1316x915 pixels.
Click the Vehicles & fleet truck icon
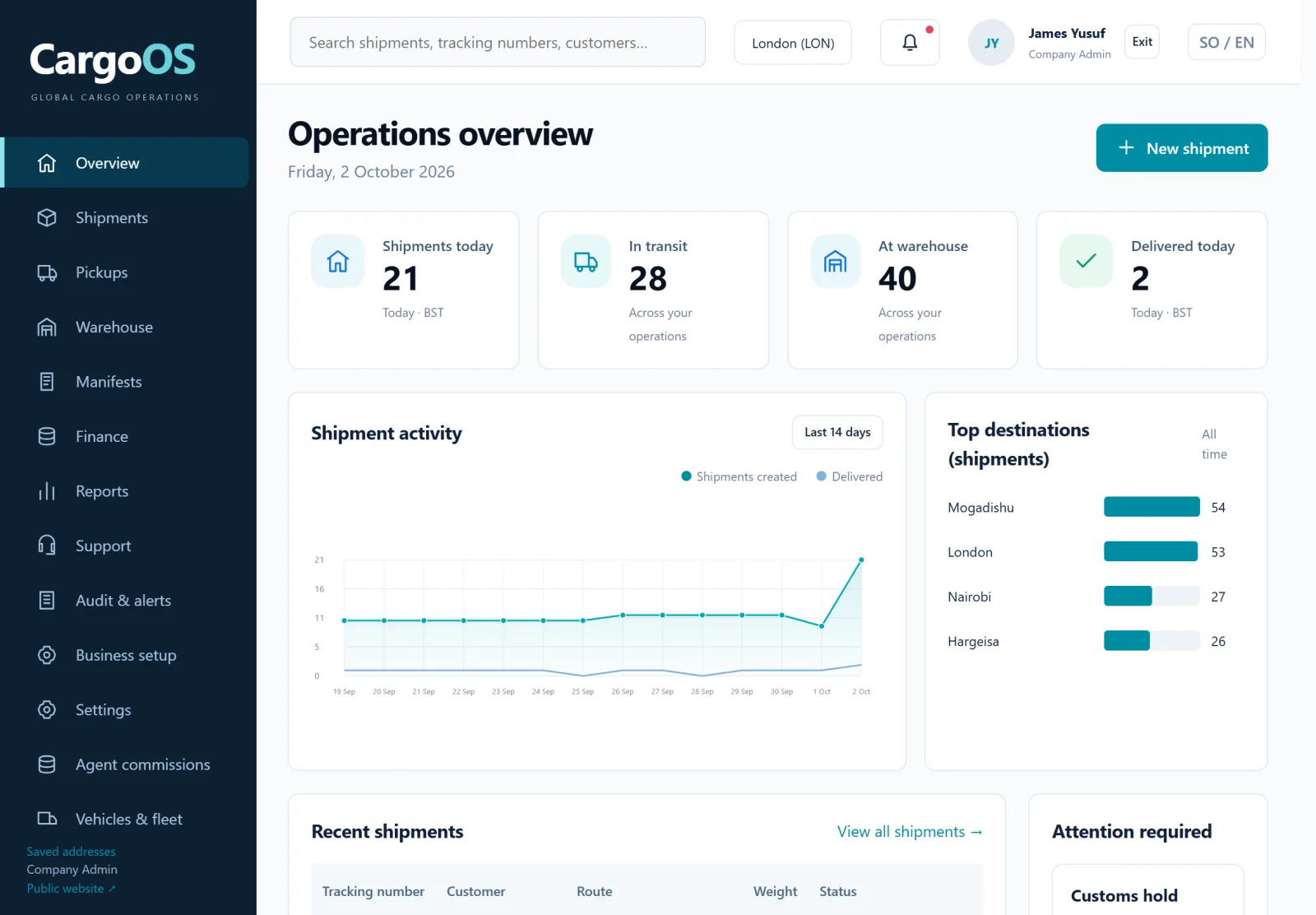pos(47,819)
